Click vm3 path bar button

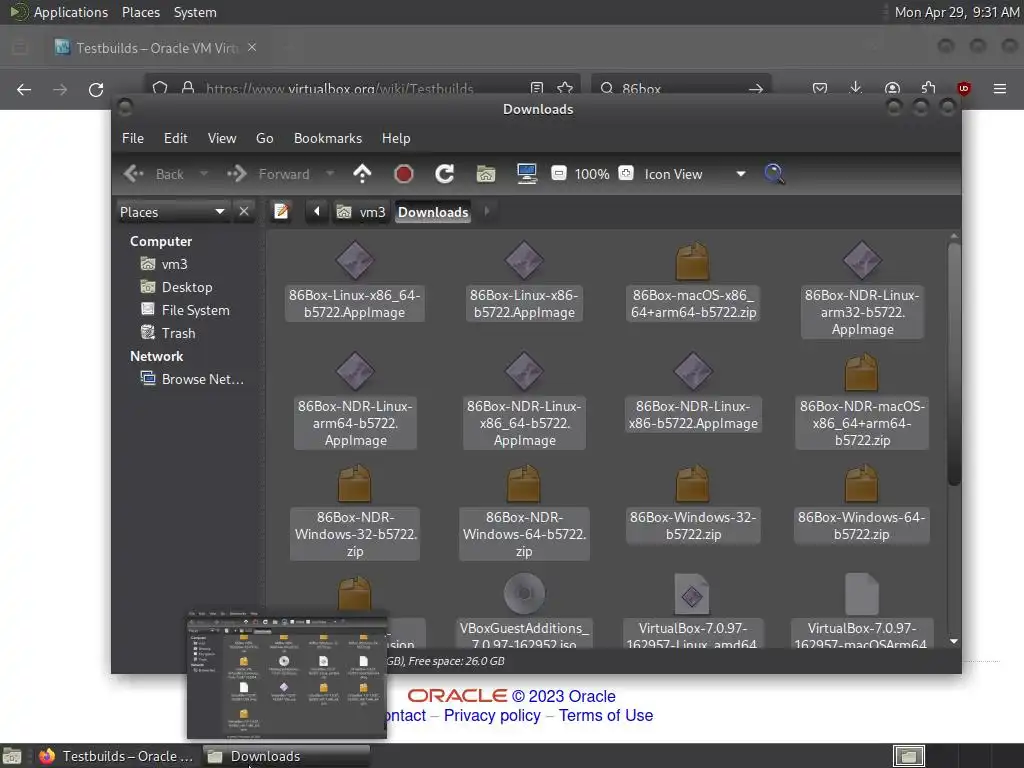click(x=361, y=212)
